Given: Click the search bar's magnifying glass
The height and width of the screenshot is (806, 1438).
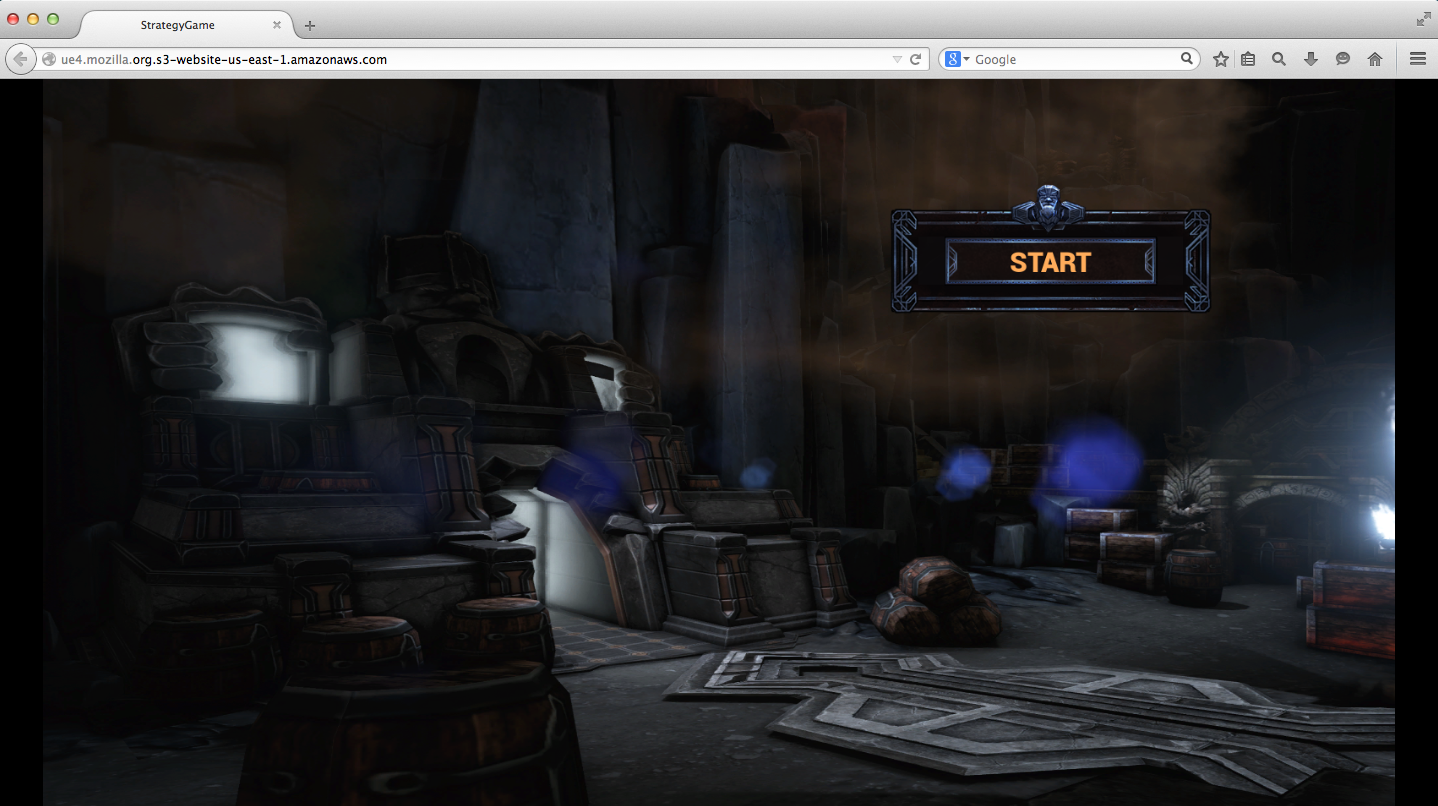Looking at the screenshot, I should [x=1187, y=59].
